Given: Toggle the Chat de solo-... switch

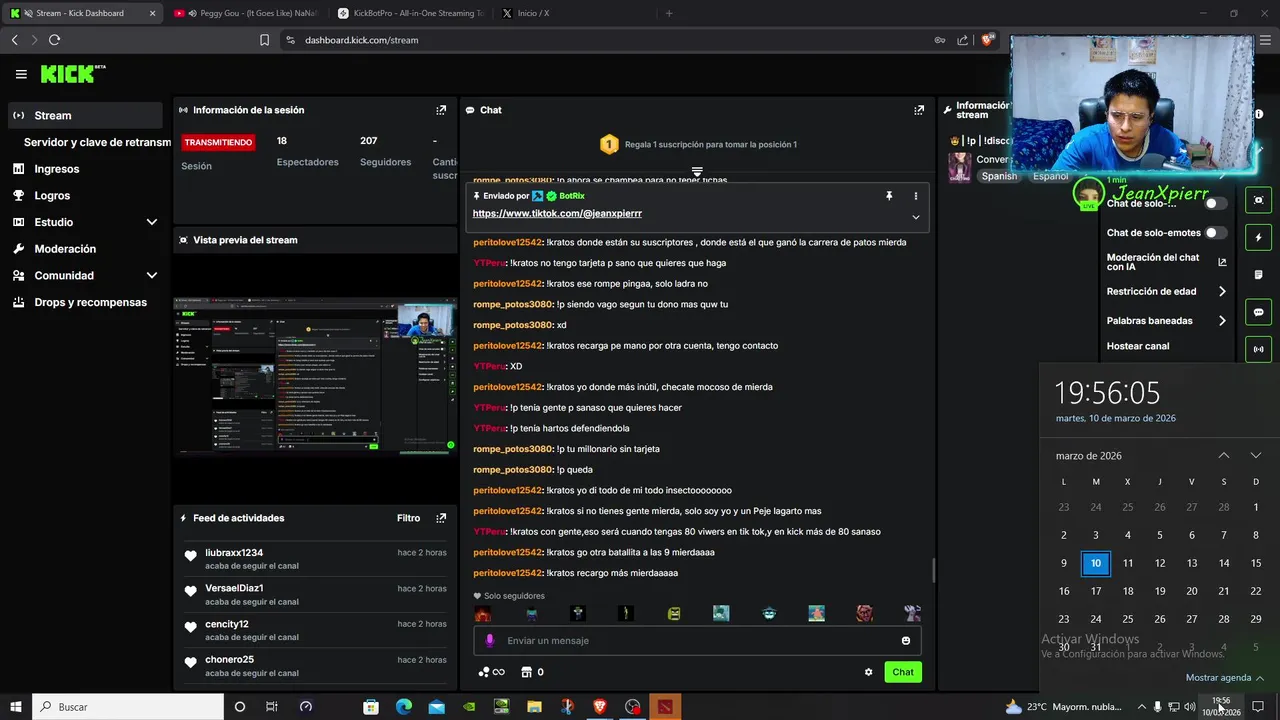Looking at the screenshot, I should (1216, 203).
